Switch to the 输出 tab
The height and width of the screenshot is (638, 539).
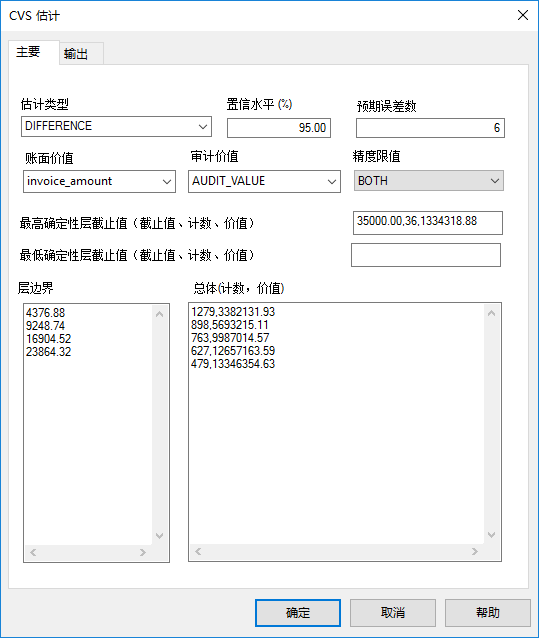tap(81, 53)
